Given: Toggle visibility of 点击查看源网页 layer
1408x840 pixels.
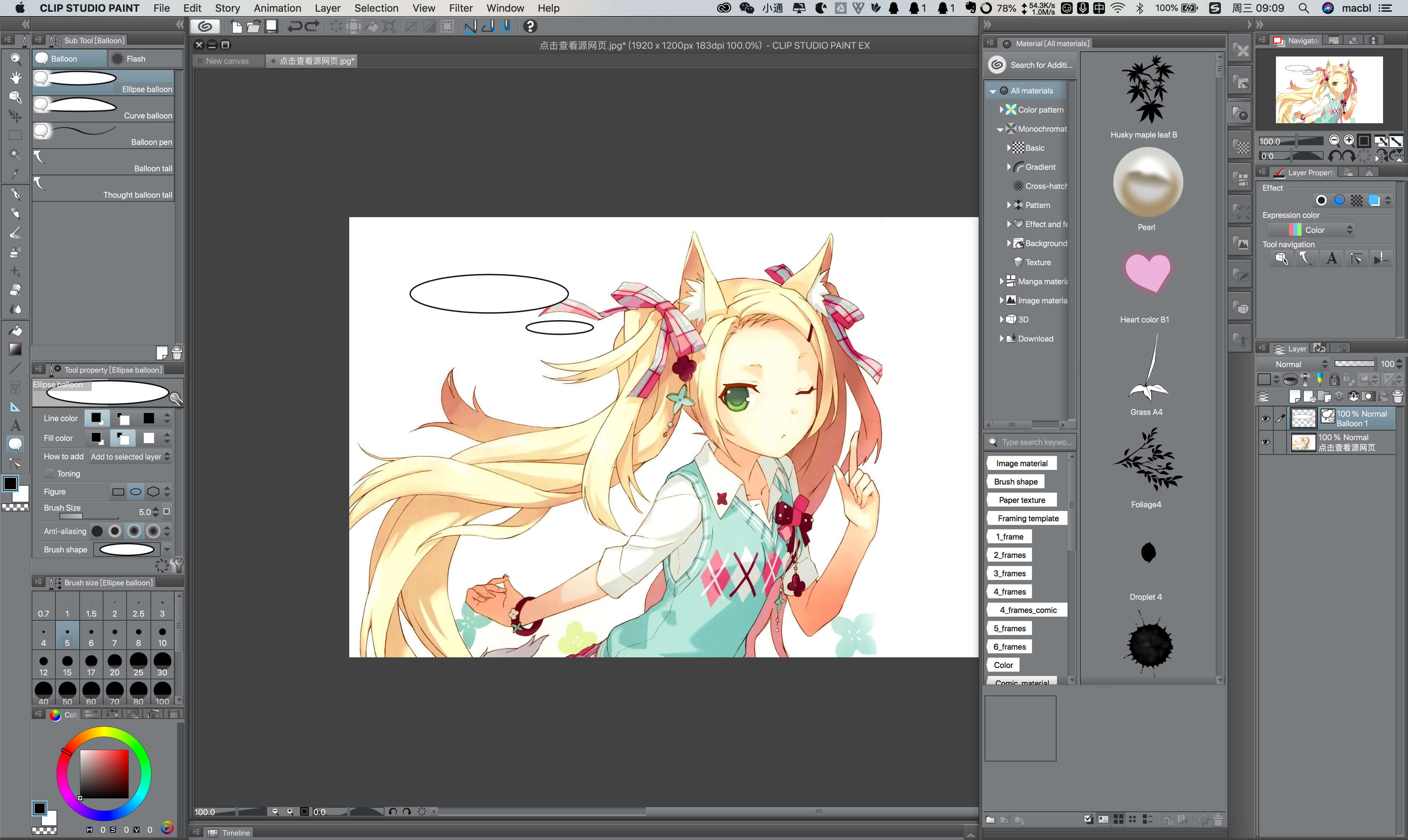Looking at the screenshot, I should (1265, 442).
